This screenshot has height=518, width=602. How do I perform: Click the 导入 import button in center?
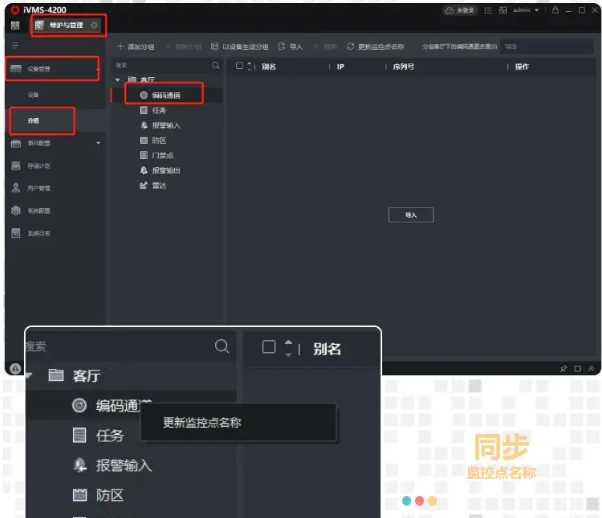click(411, 215)
